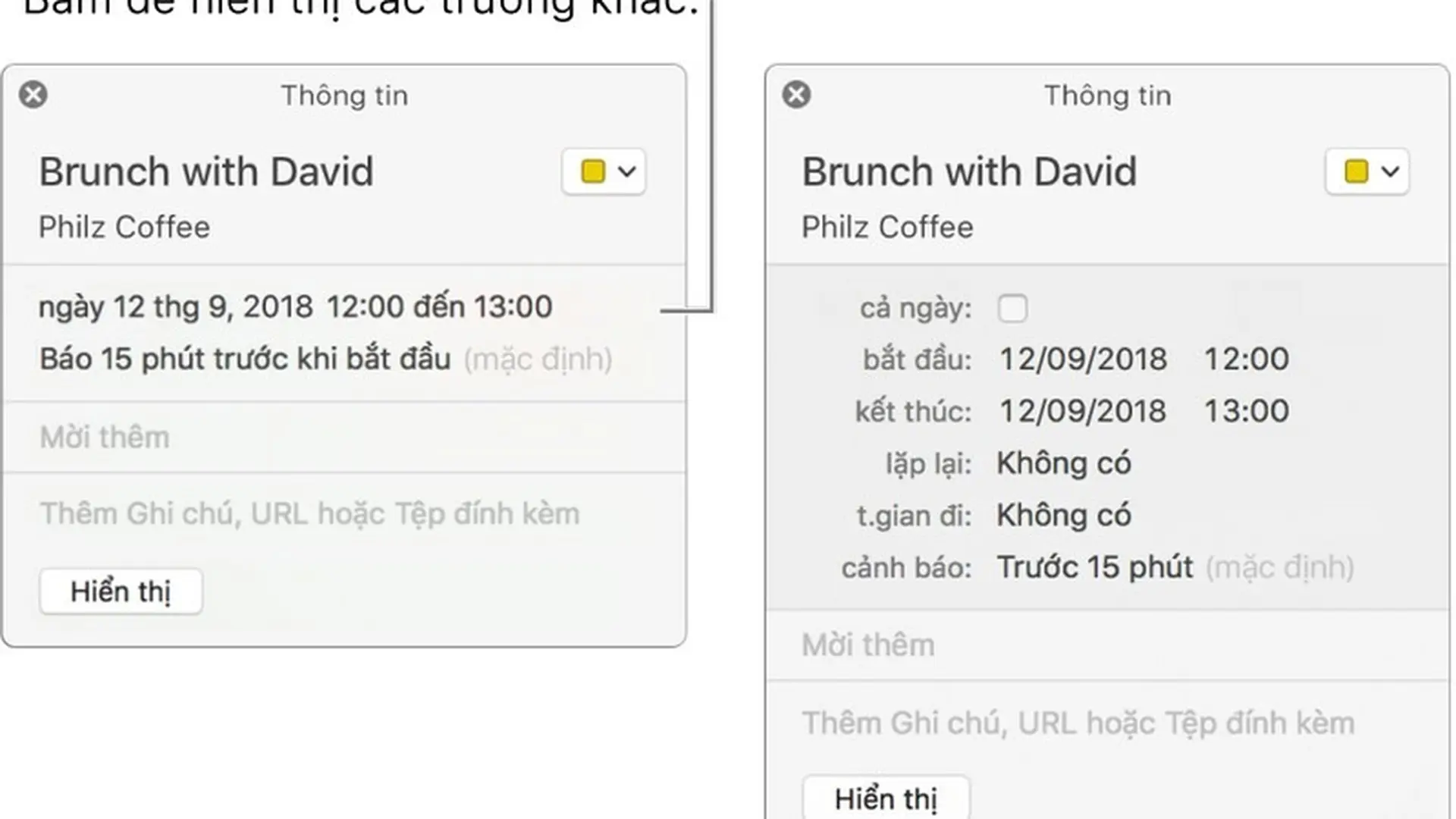This screenshot has height=819, width=1456.
Task: Click the kết thúc date 12/09/2018
Action: [x=1083, y=411]
